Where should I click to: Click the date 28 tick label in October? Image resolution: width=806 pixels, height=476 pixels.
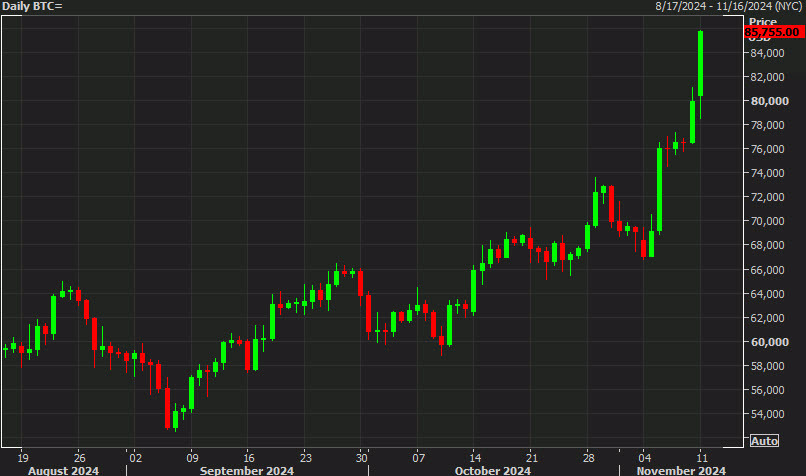pyautogui.click(x=588, y=452)
